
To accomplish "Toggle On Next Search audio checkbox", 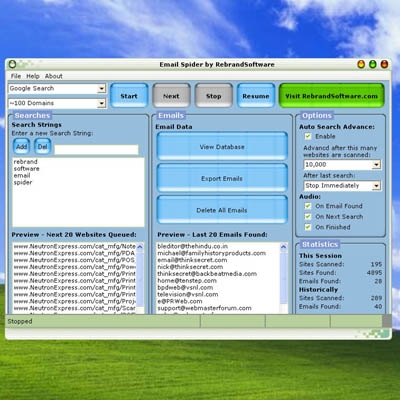I will [x=308, y=216].
